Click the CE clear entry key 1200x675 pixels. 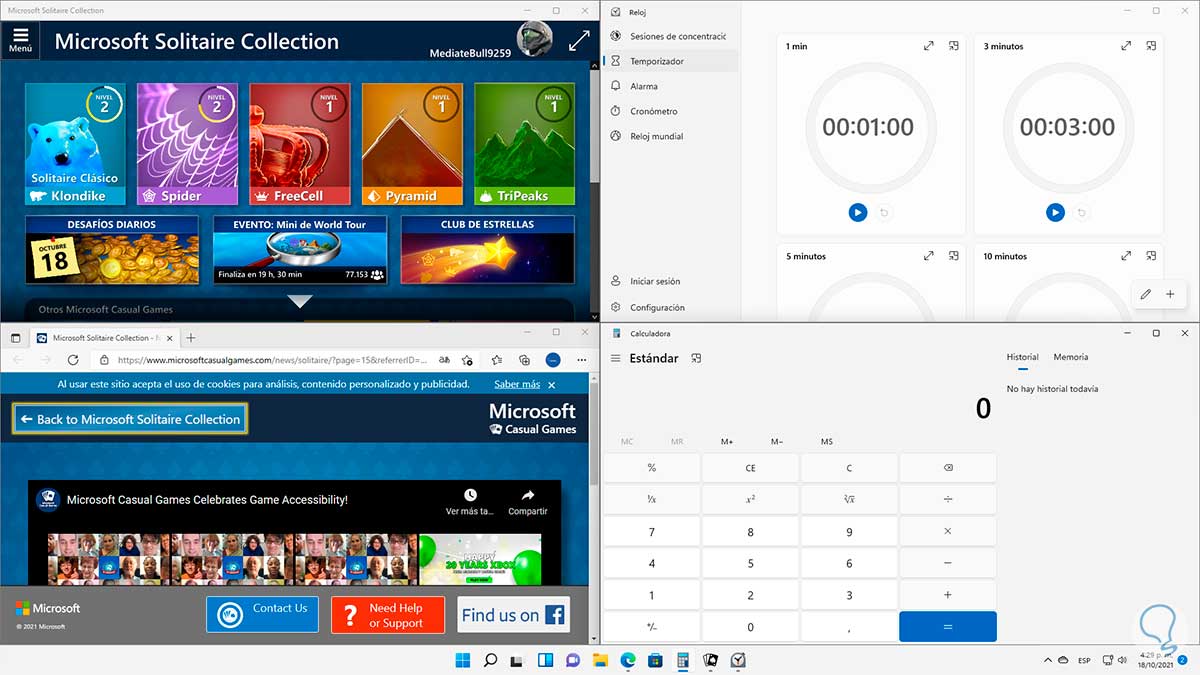[751, 468]
